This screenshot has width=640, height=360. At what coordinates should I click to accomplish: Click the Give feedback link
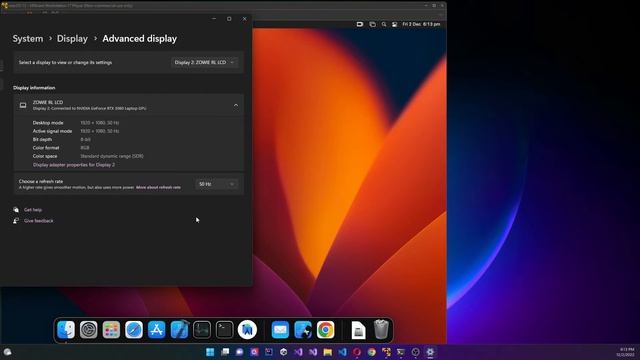tap(39, 221)
